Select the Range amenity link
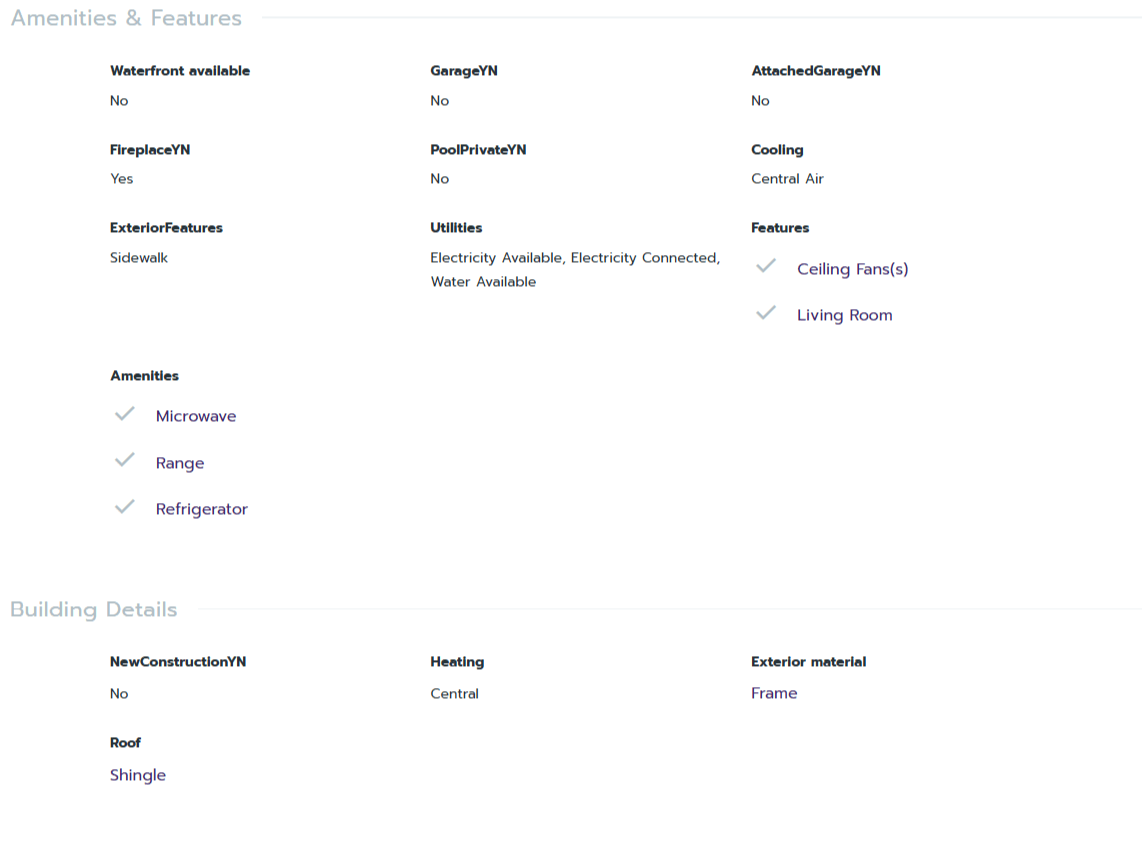This screenshot has height=845, width=1144. tap(180, 463)
